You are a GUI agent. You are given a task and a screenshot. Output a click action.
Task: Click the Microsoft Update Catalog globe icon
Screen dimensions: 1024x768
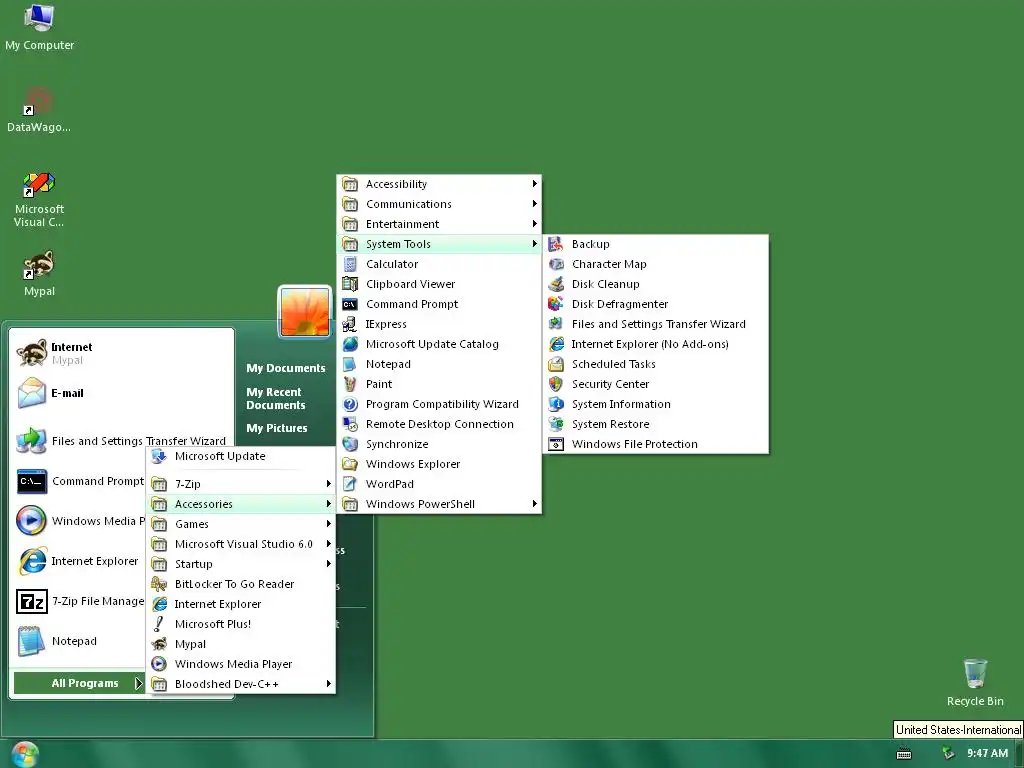point(350,344)
